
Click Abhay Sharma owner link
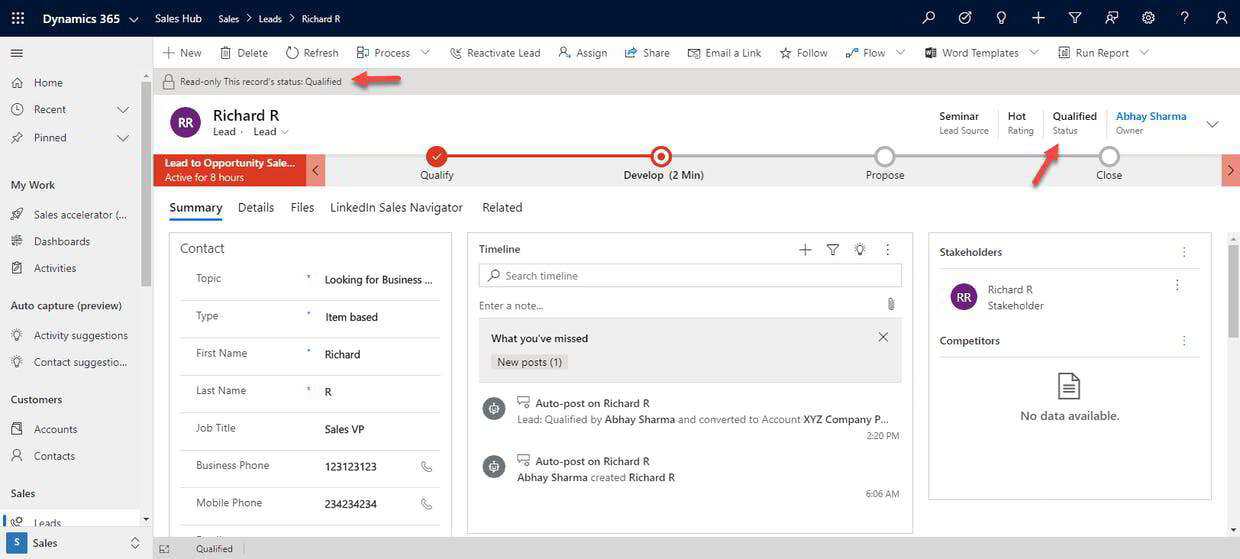1151,116
